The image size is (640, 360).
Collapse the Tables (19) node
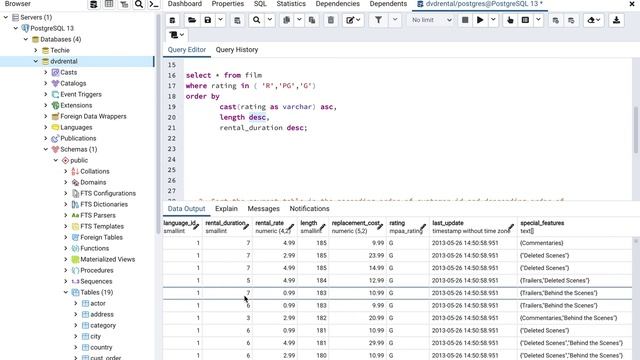click(x=66, y=292)
